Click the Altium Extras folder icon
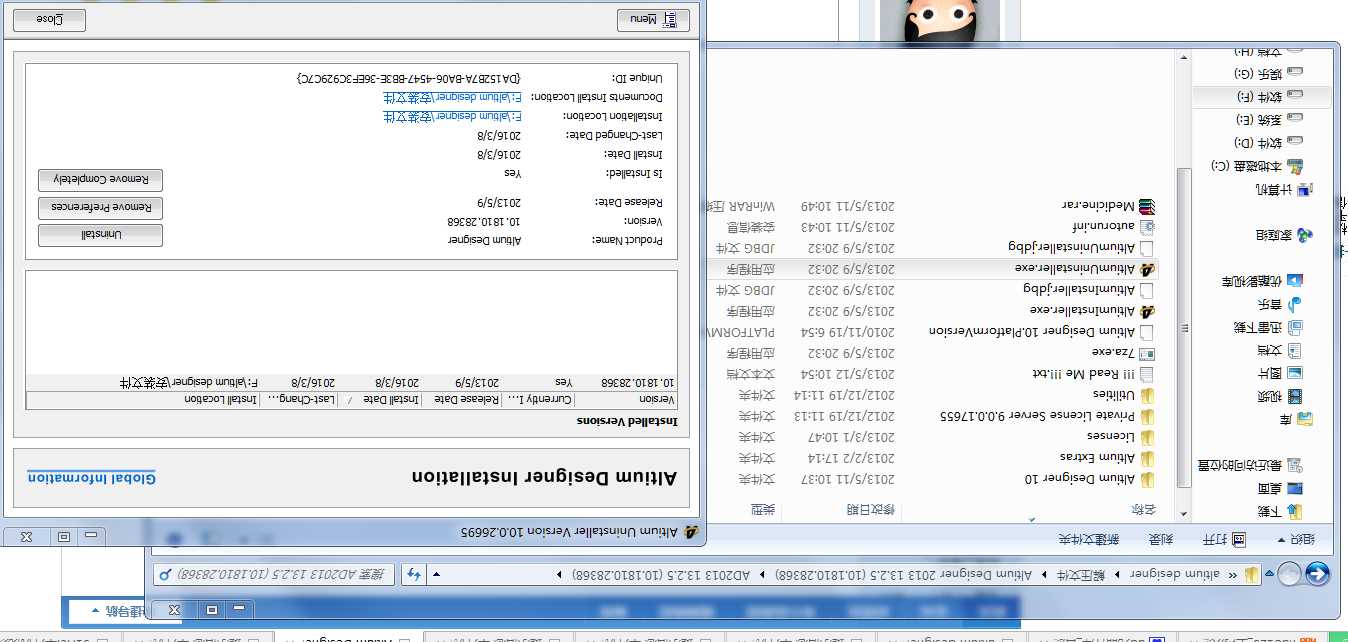Screen dimensions: 1348x642 pos(1147,457)
